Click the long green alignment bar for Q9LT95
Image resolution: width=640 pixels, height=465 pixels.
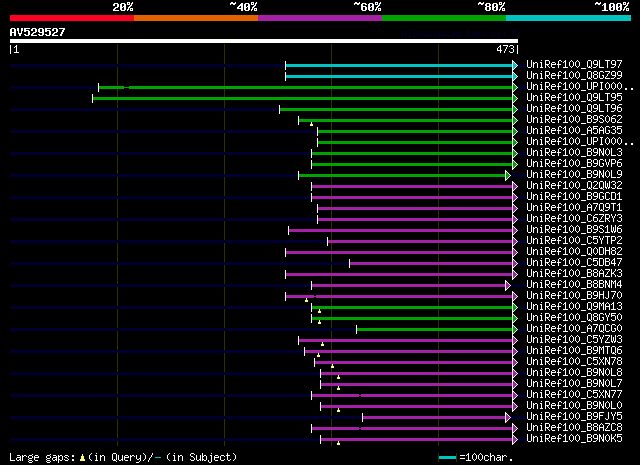(x=303, y=98)
